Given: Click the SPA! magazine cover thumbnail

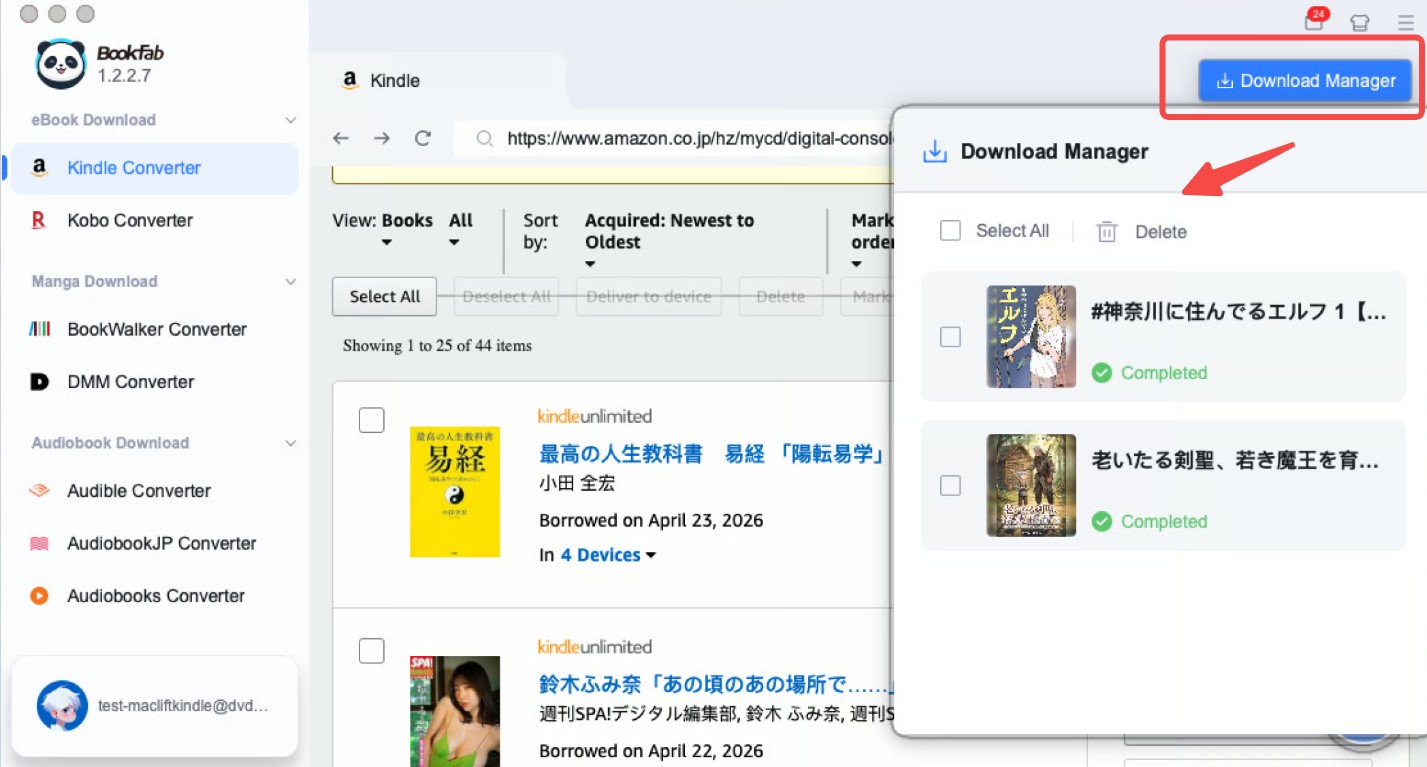Looking at the screenshot, I should pos(455,712).
